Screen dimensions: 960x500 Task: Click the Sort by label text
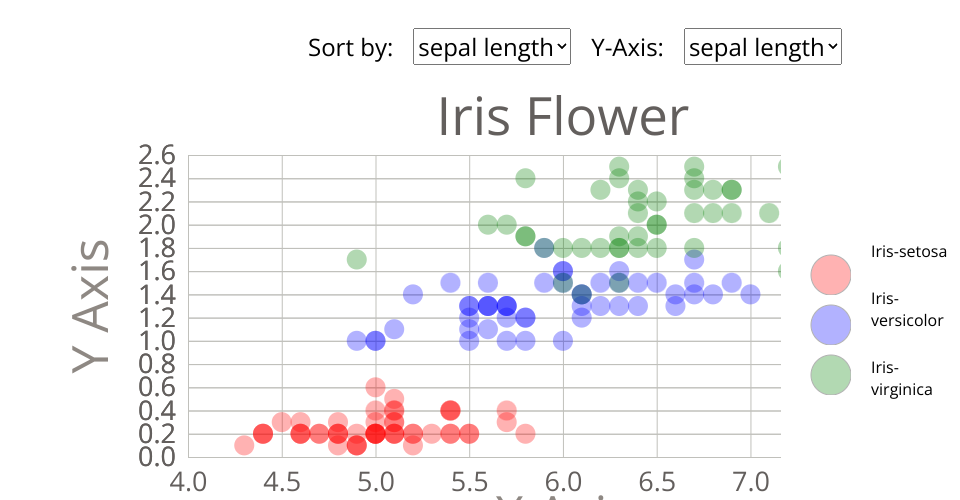click(350, 47)
